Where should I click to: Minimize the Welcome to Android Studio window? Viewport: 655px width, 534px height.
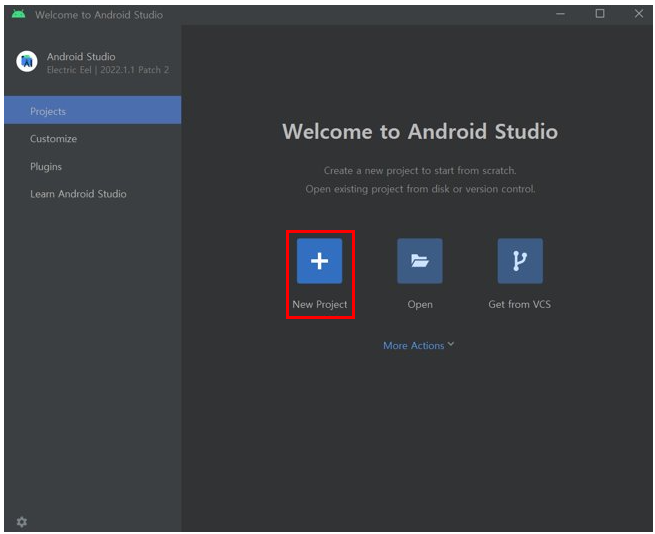561,14
